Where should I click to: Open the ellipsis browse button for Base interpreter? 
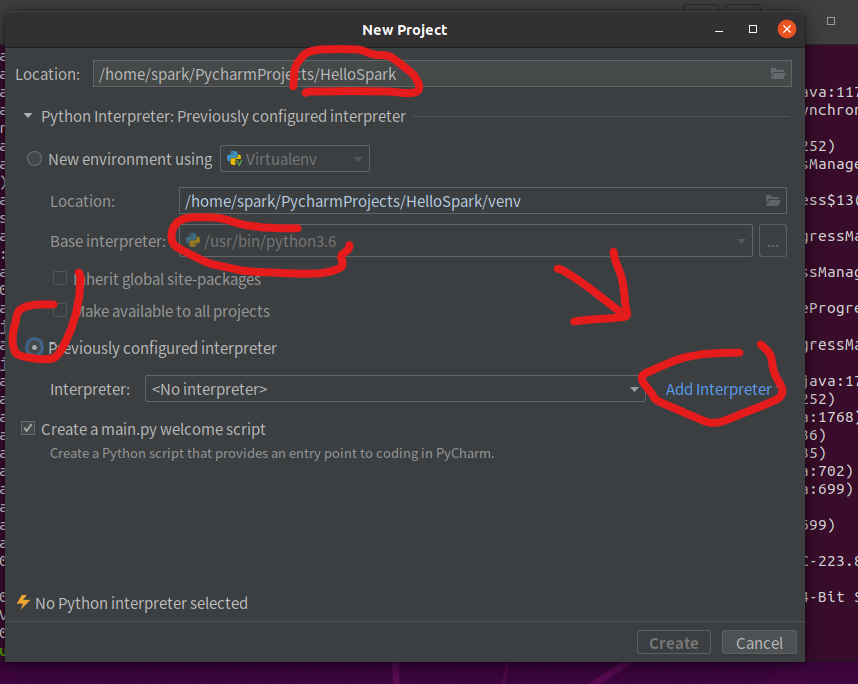pos(773,241)
